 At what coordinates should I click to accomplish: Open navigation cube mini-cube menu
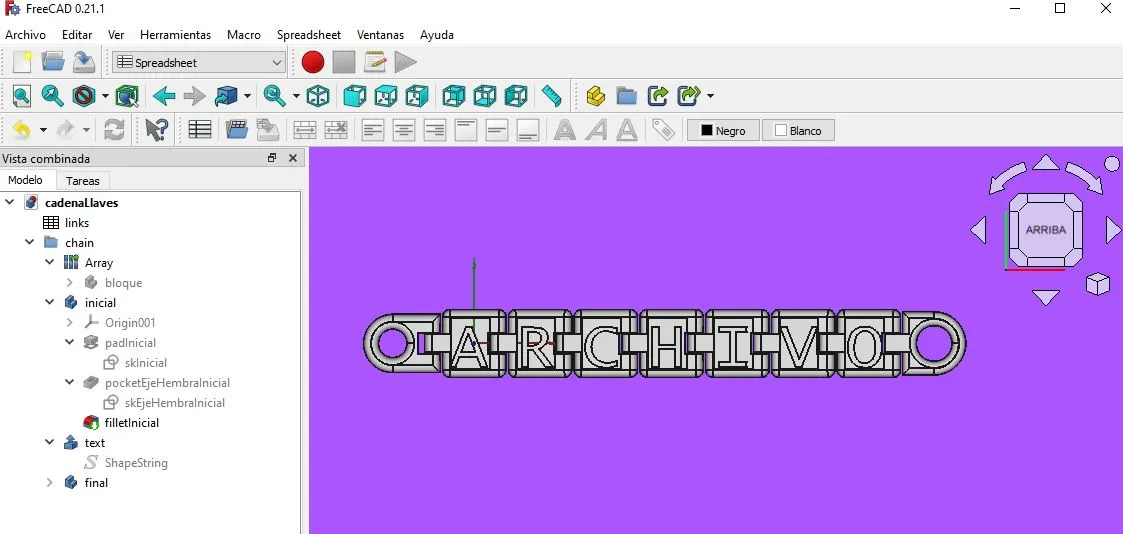pyautogui.click(x=1097, y=284)
